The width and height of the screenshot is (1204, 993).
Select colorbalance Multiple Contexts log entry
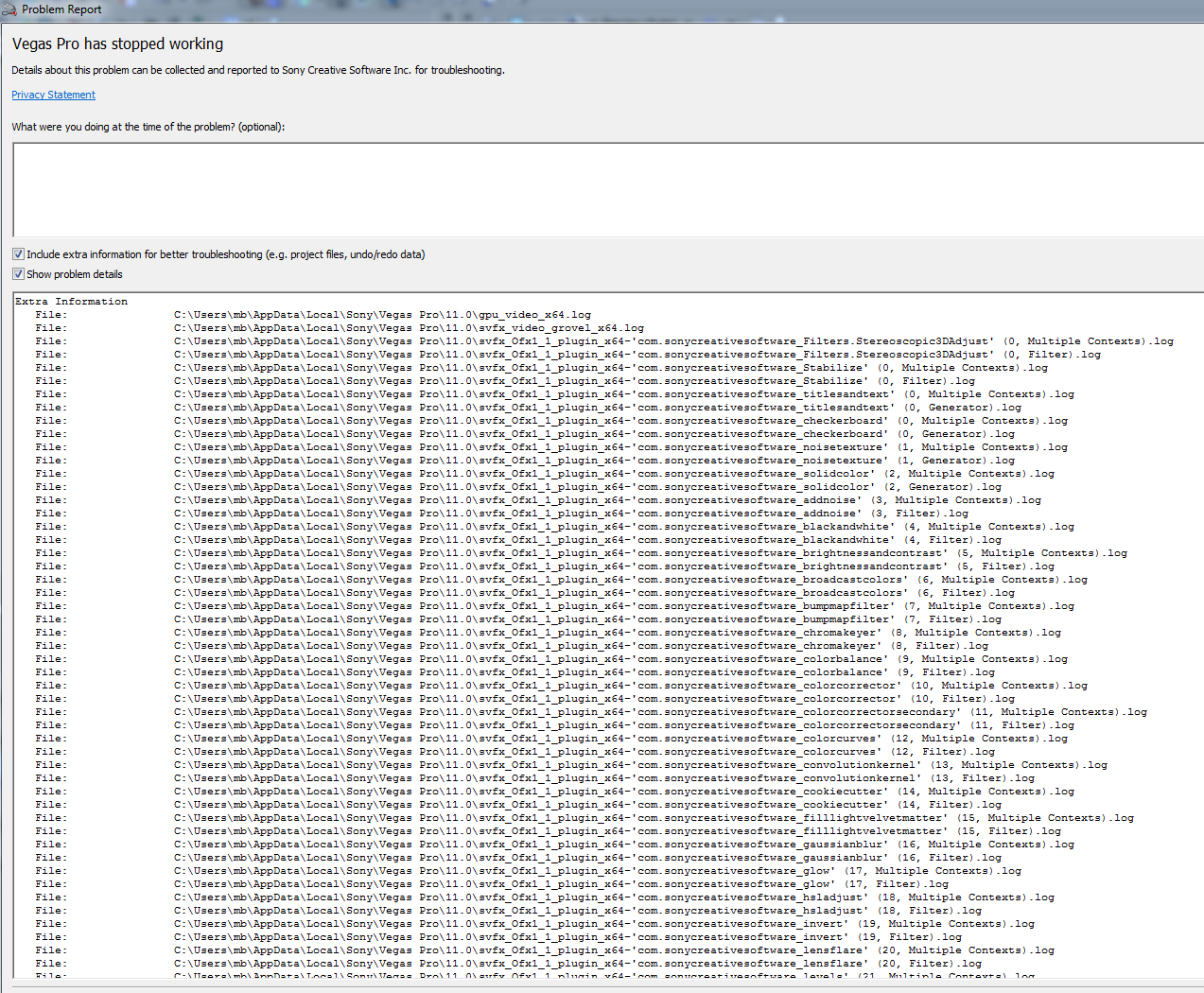pyautogui.click(x=551, y=659)
